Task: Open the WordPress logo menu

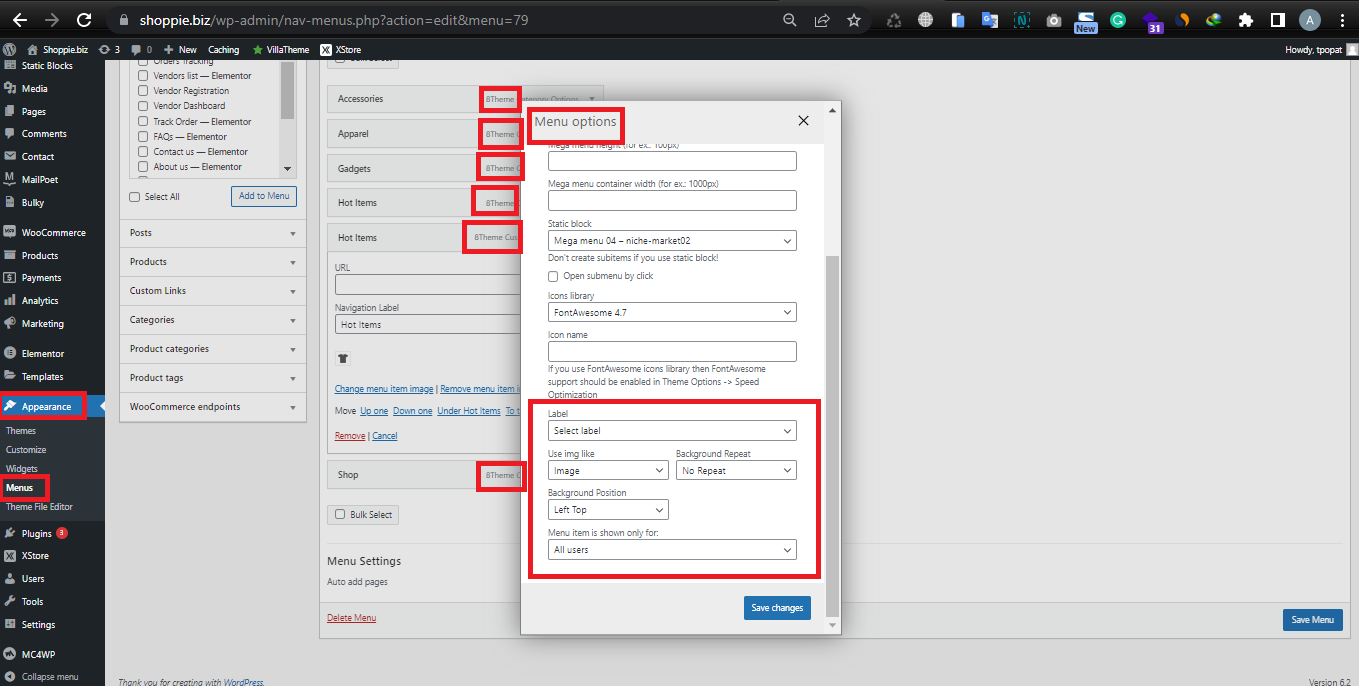Action: coord(10,49)
